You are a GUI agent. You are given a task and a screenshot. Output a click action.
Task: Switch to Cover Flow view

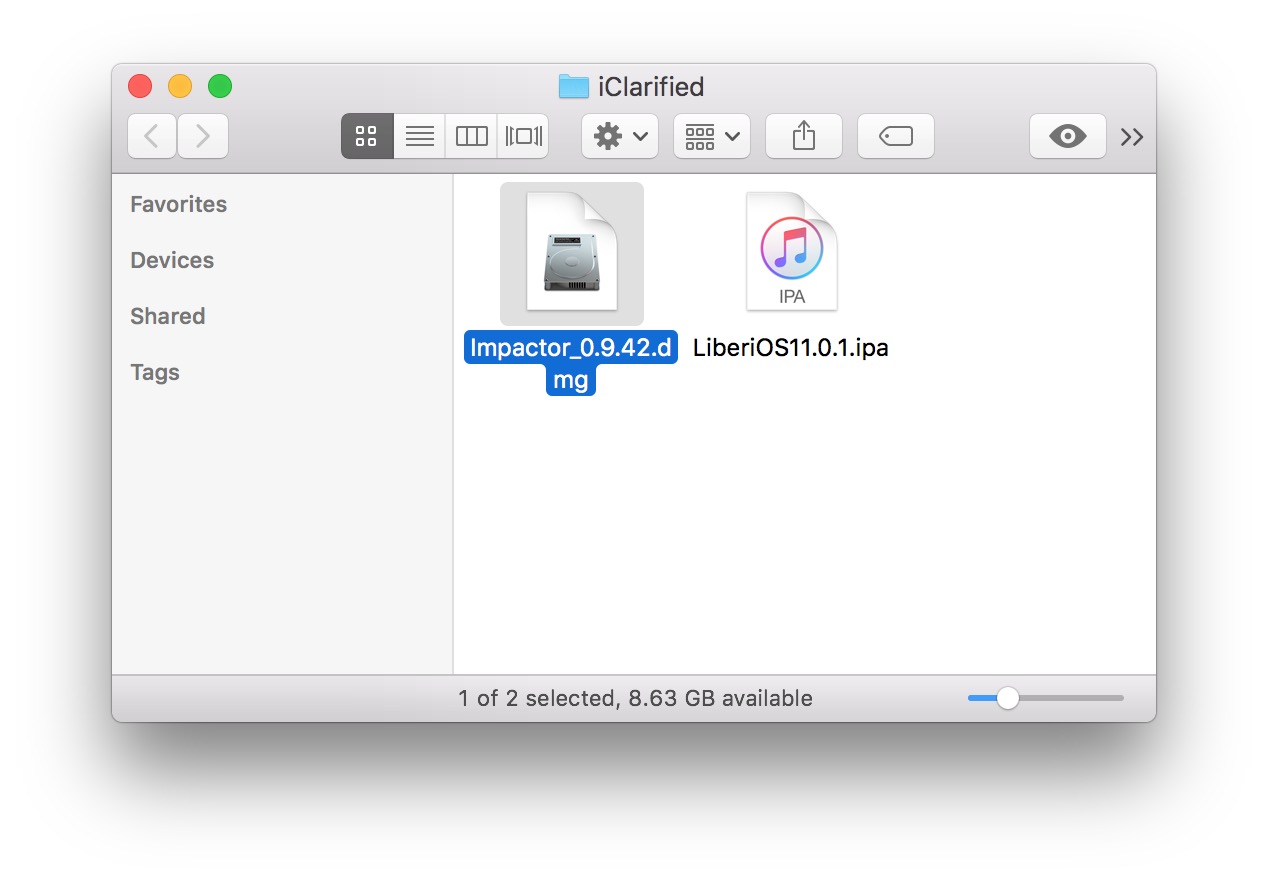tap(523, 136)
